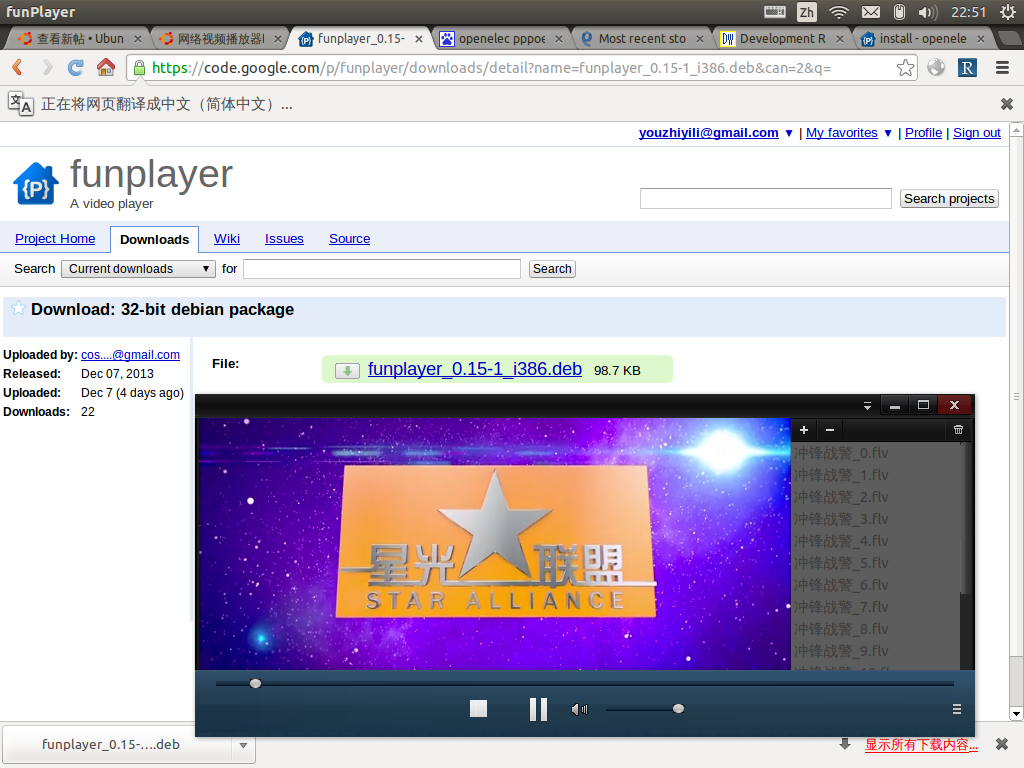
Task: Switch to the install - openele tab
Action: coord(923,39)
